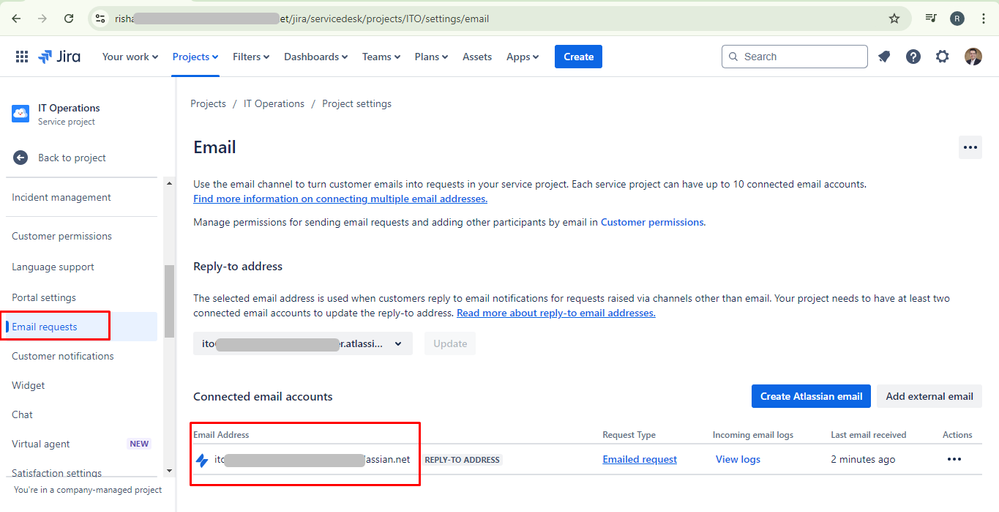The image size is (999, 512).
Task: Open Jira settings gear
Action: pos(942,57)
